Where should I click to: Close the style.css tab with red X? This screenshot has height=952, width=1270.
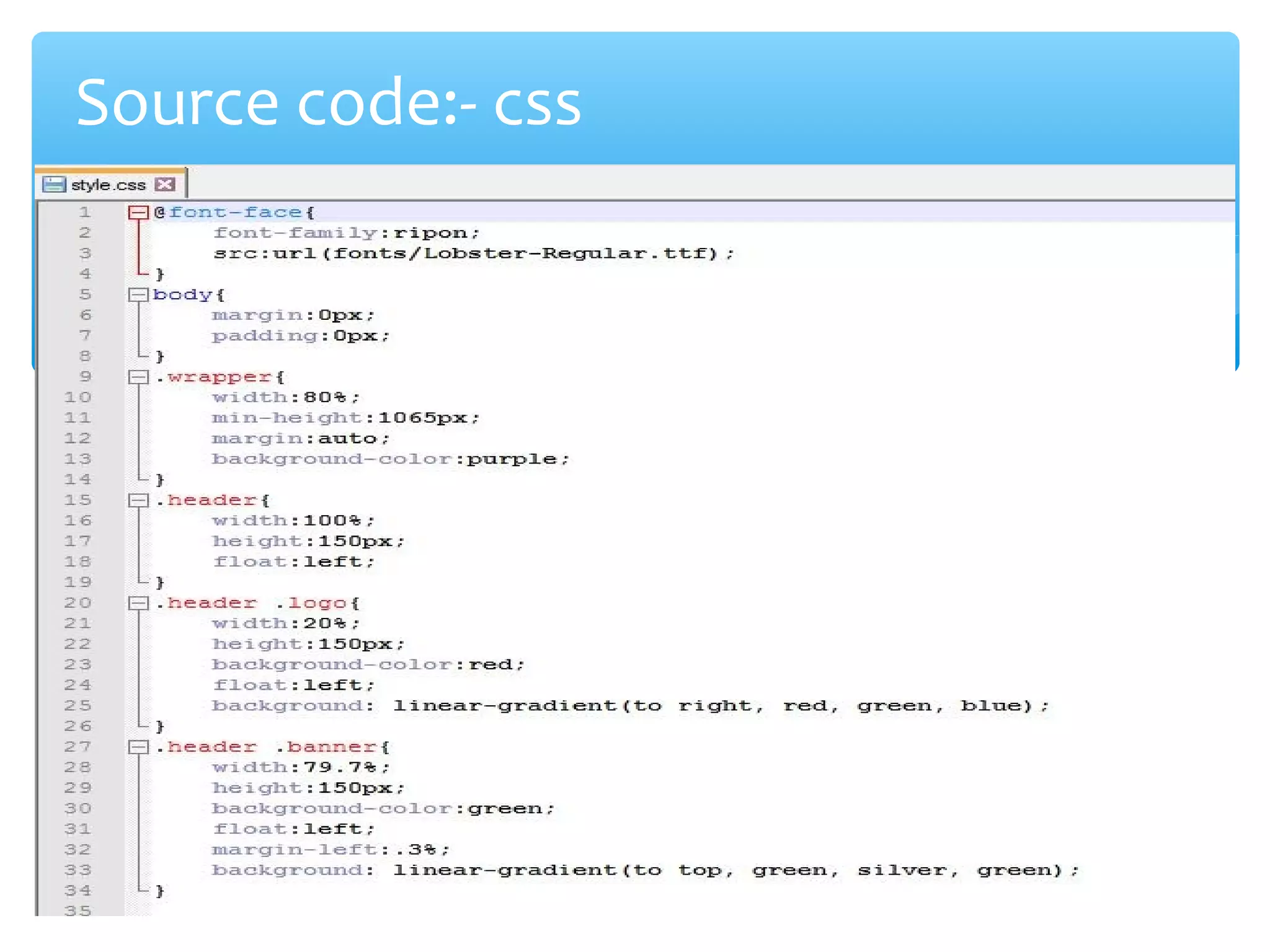point(165,184)
